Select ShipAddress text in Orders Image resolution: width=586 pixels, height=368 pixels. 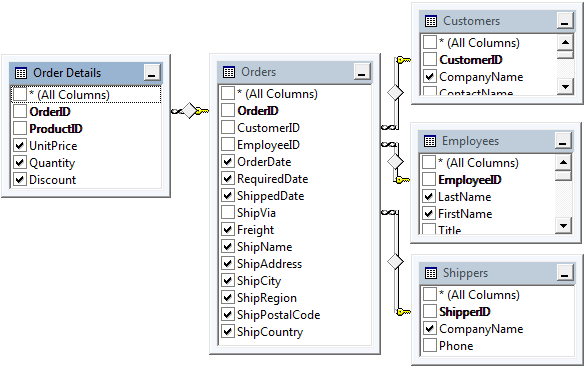pyautogui.click(x=269, y=264)
